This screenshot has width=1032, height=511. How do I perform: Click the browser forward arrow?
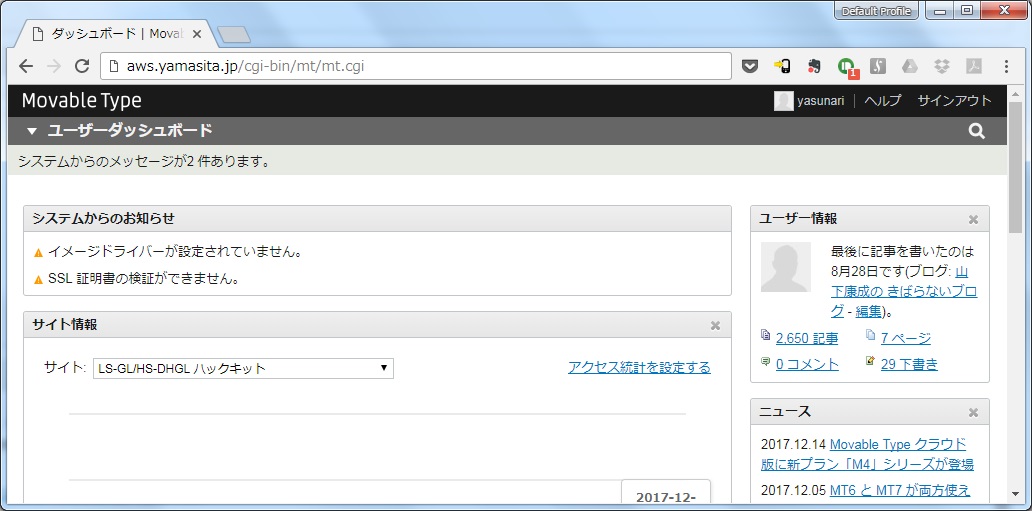click(54, 66)
